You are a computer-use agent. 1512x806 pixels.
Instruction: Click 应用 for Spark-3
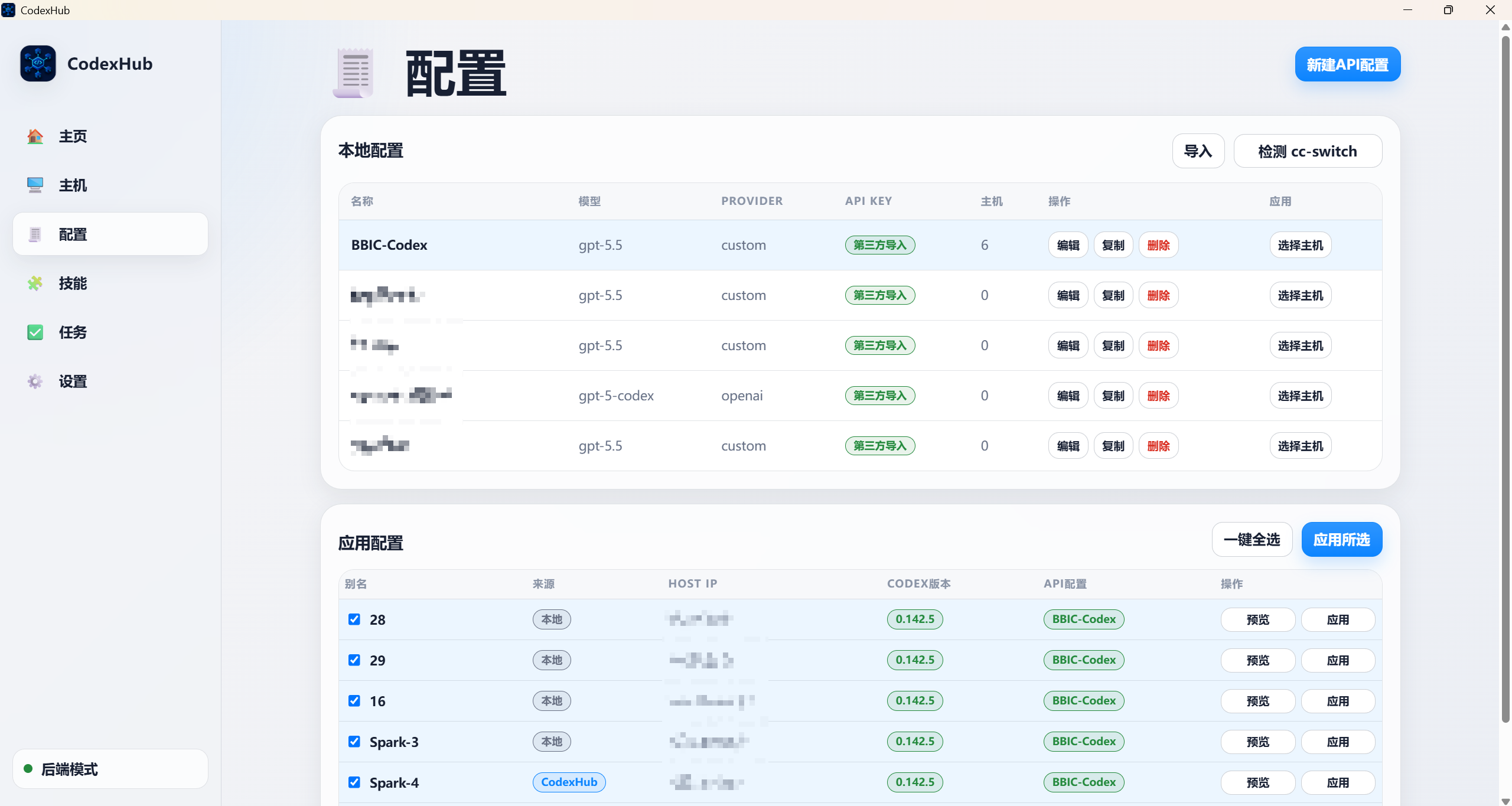coord(1338,742)
